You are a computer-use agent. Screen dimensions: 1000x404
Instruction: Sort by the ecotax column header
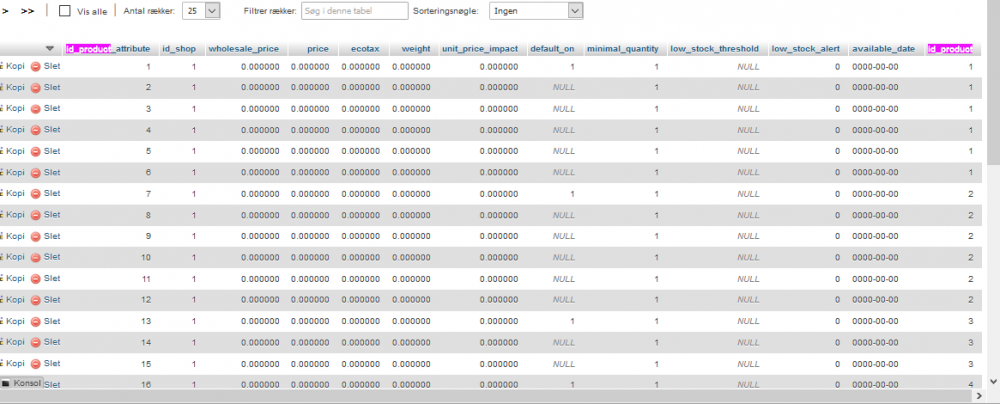[365, 49]
